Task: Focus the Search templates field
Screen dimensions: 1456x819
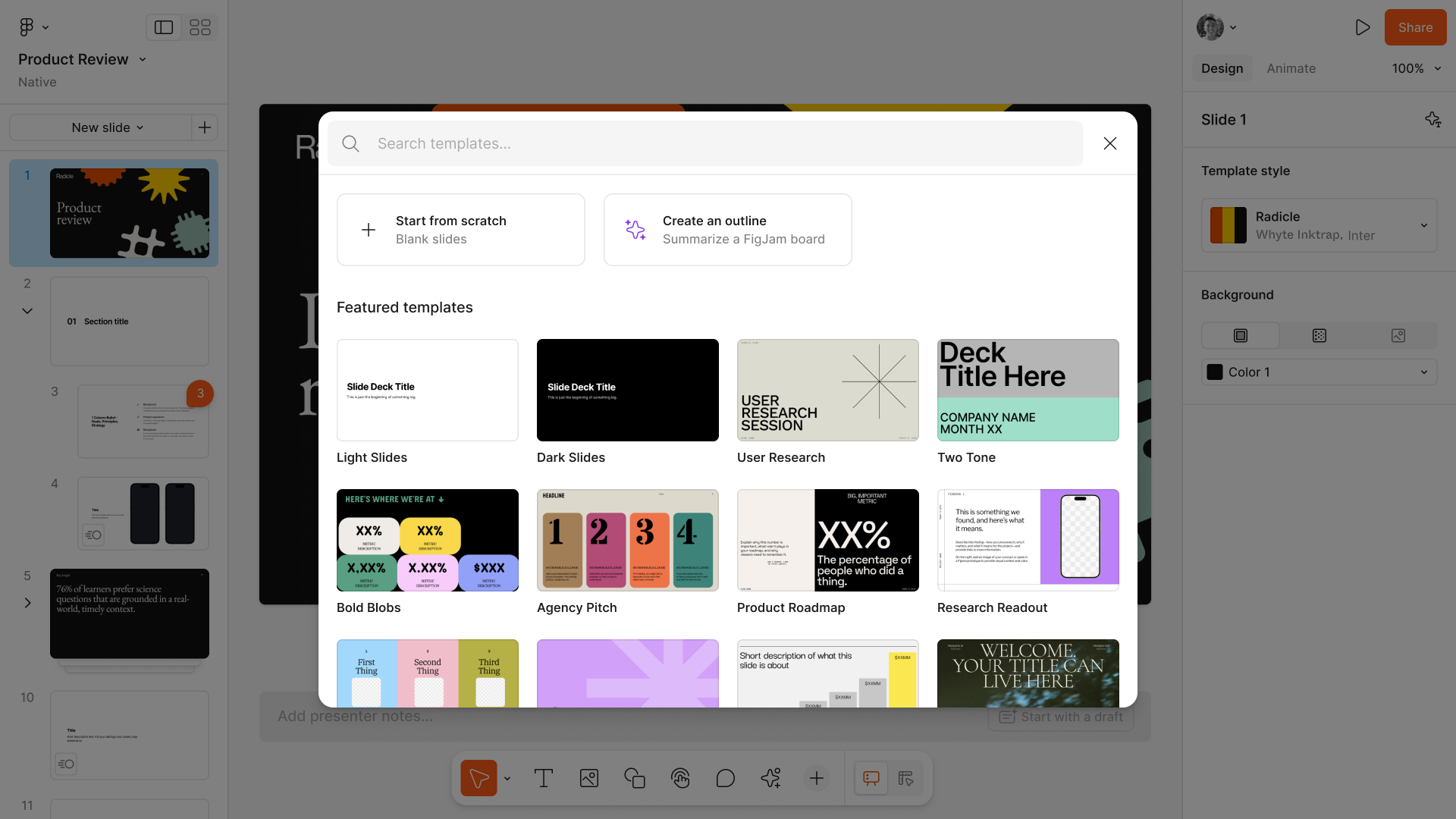Action: click(x=705, y=143)
